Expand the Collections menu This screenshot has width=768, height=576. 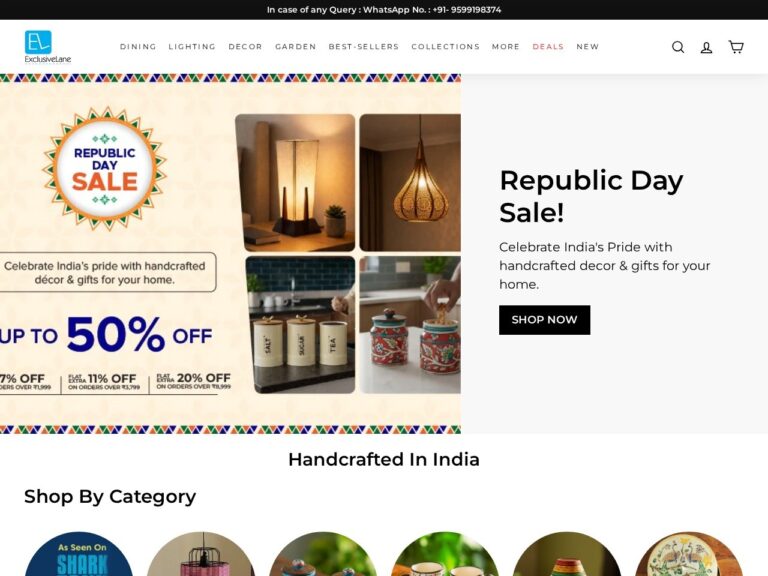pyautogui.click(x=446, y=47)
